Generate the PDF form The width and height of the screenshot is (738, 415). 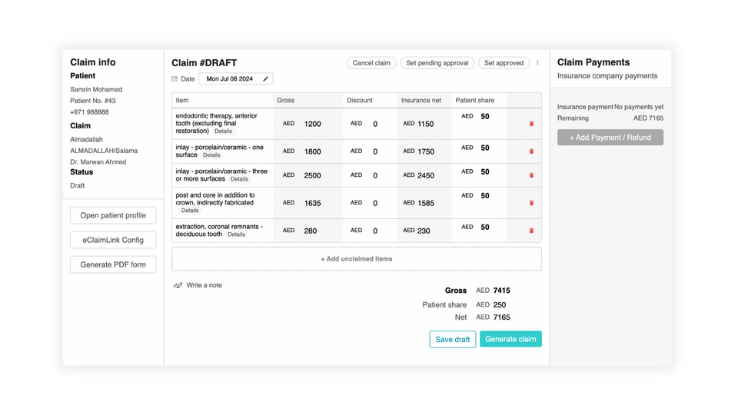[113, 264]
